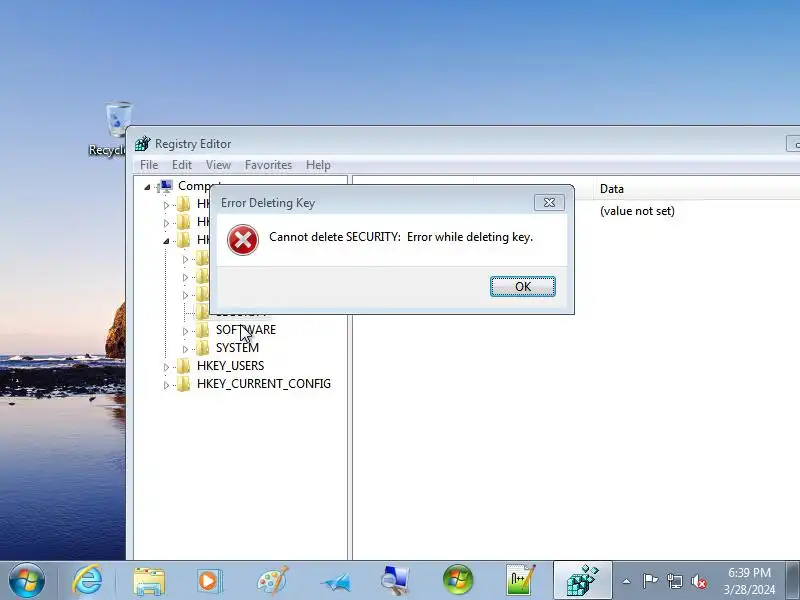
Task: Close the Error Deleting Key dialog with X
Action: tap(549, 203)
